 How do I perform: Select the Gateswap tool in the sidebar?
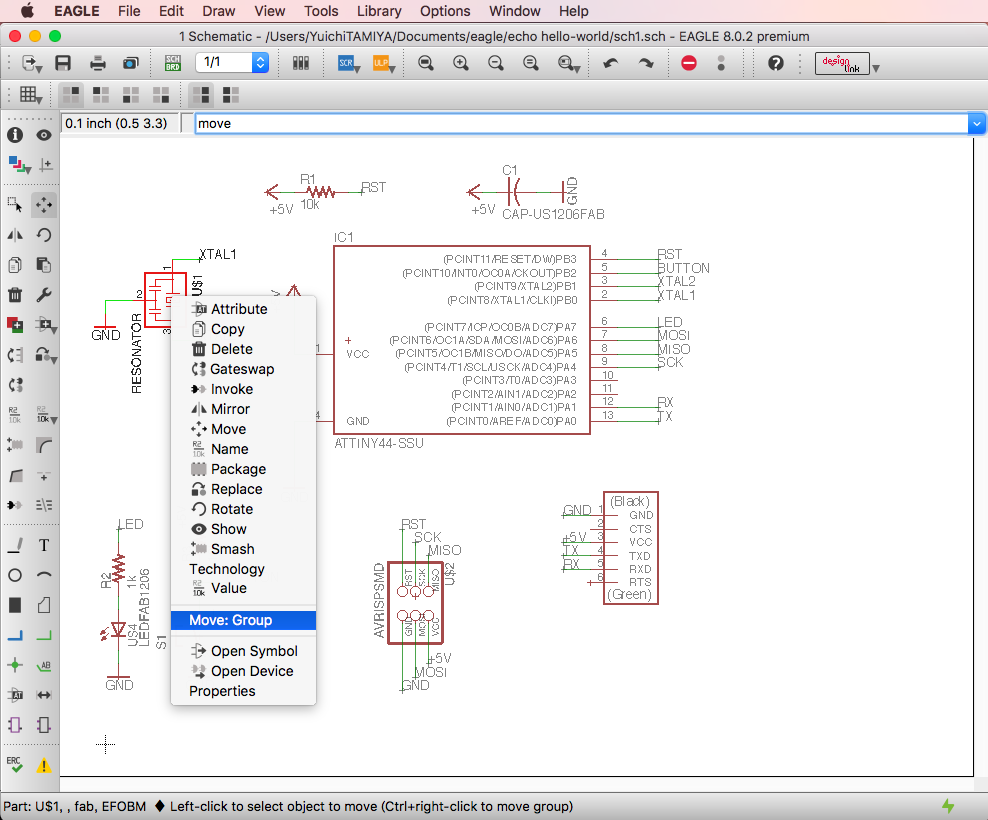coord(15,384)
